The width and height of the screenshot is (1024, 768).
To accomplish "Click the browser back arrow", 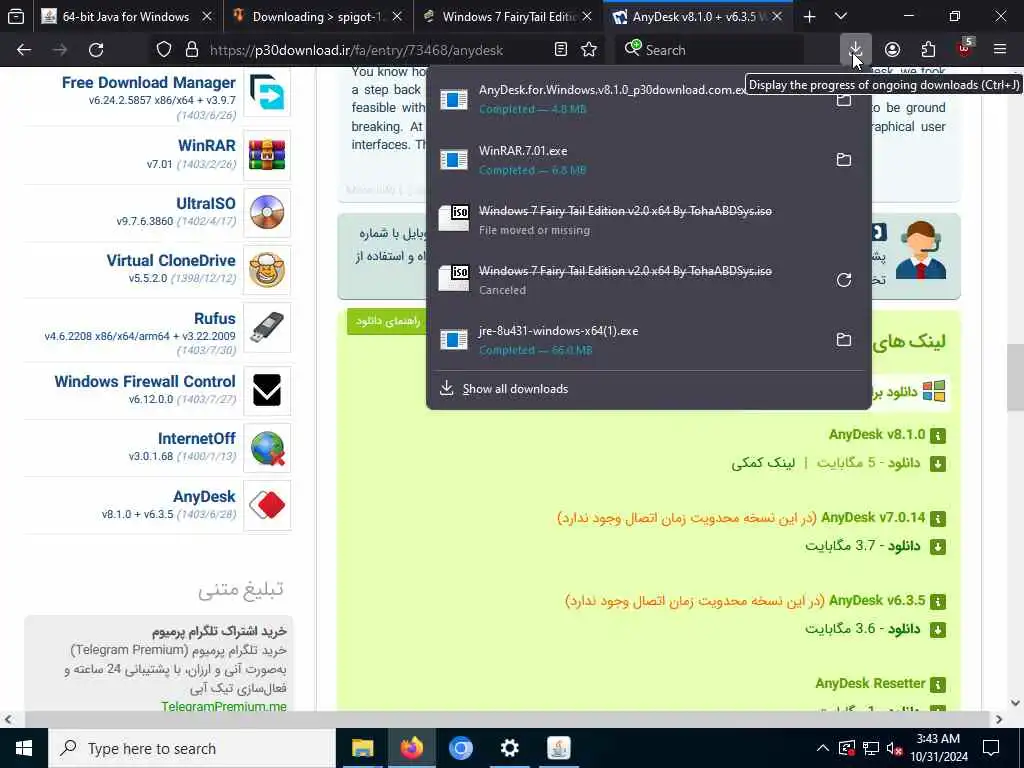I will click(x=24, y=50).
